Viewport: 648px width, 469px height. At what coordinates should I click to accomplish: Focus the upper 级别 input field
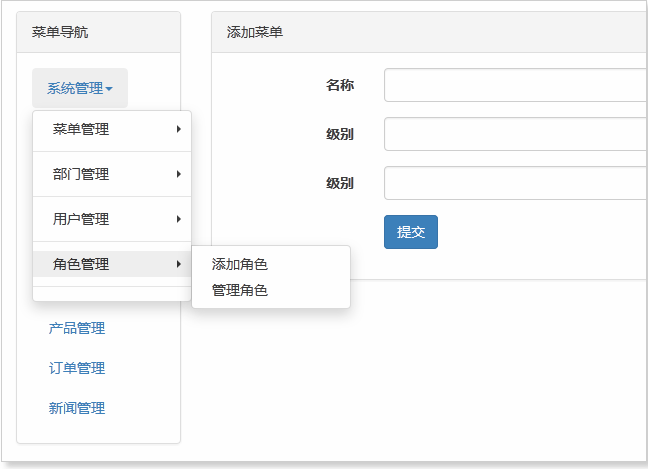point(515,134)
